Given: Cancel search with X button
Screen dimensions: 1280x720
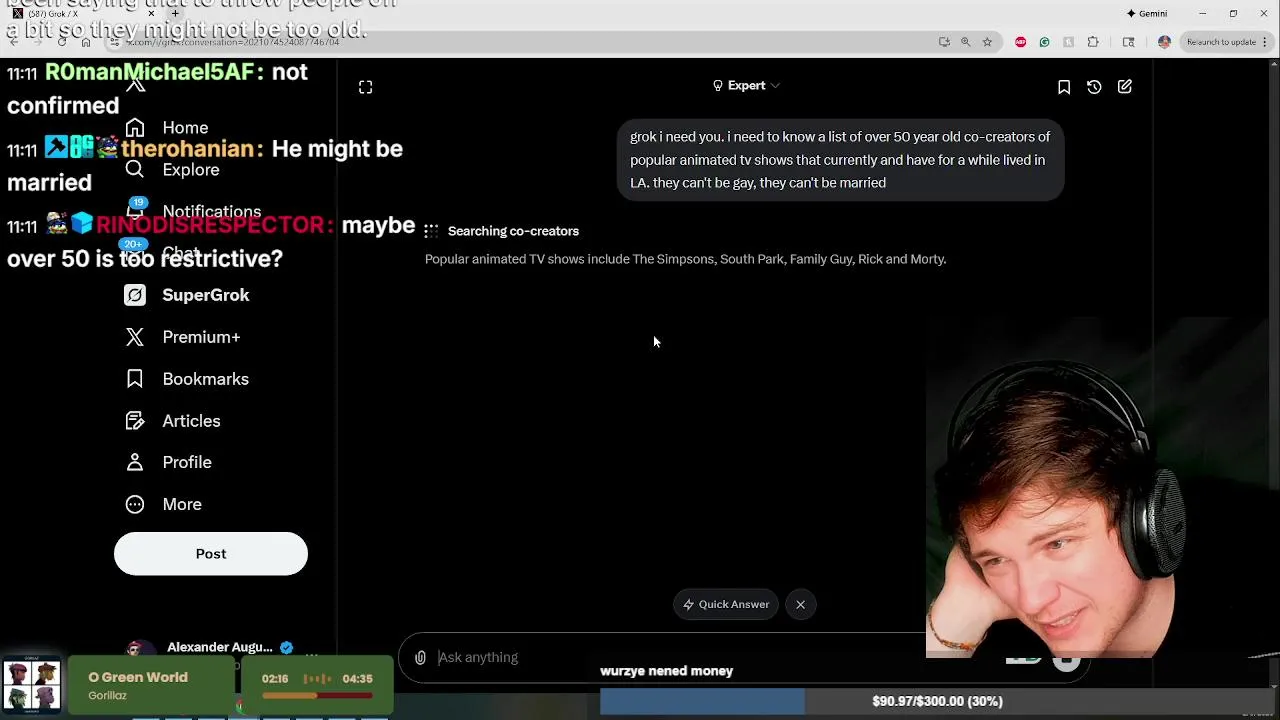Looking at the screenshot, I should tap(801, 604).
